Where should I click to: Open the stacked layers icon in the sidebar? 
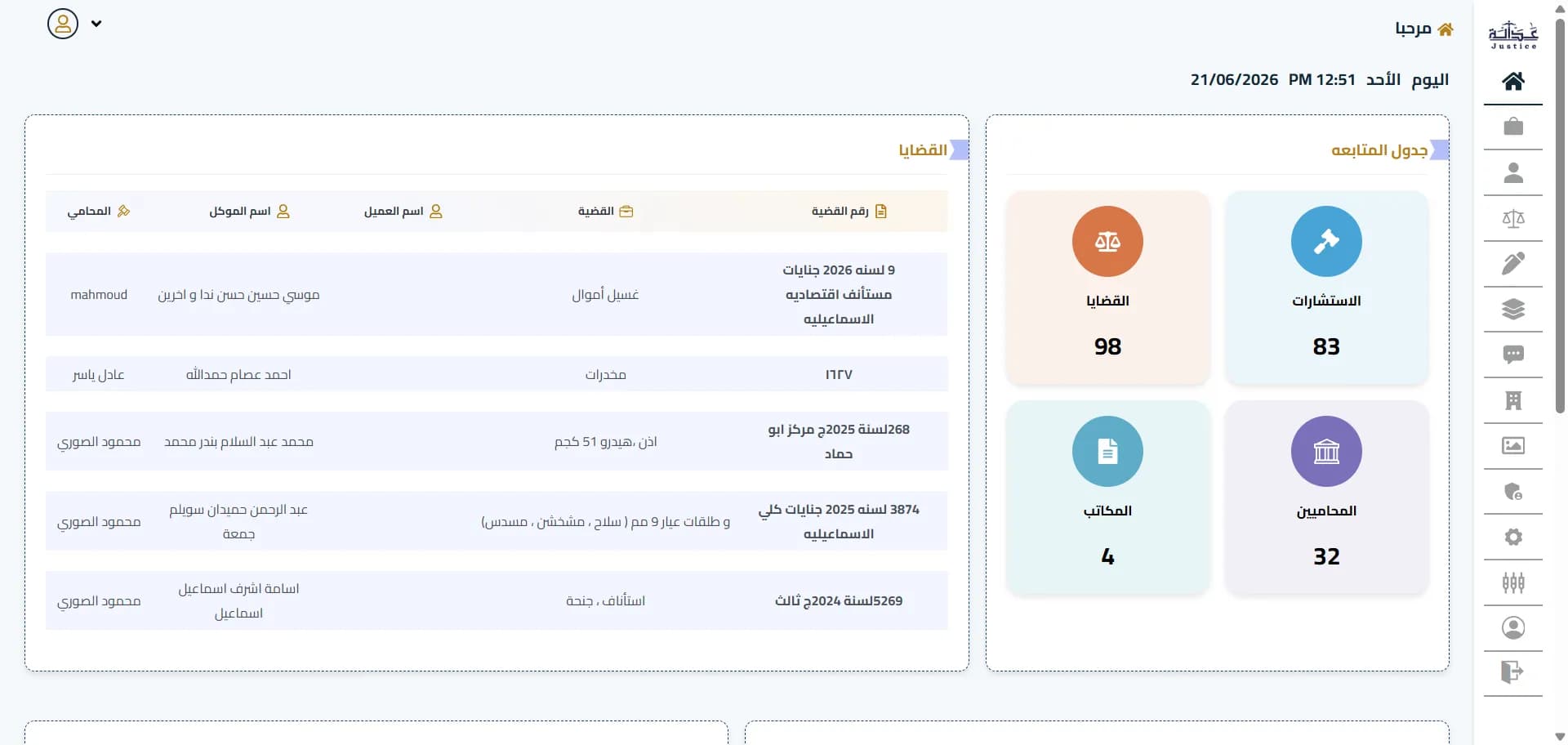click(1513, 309)
